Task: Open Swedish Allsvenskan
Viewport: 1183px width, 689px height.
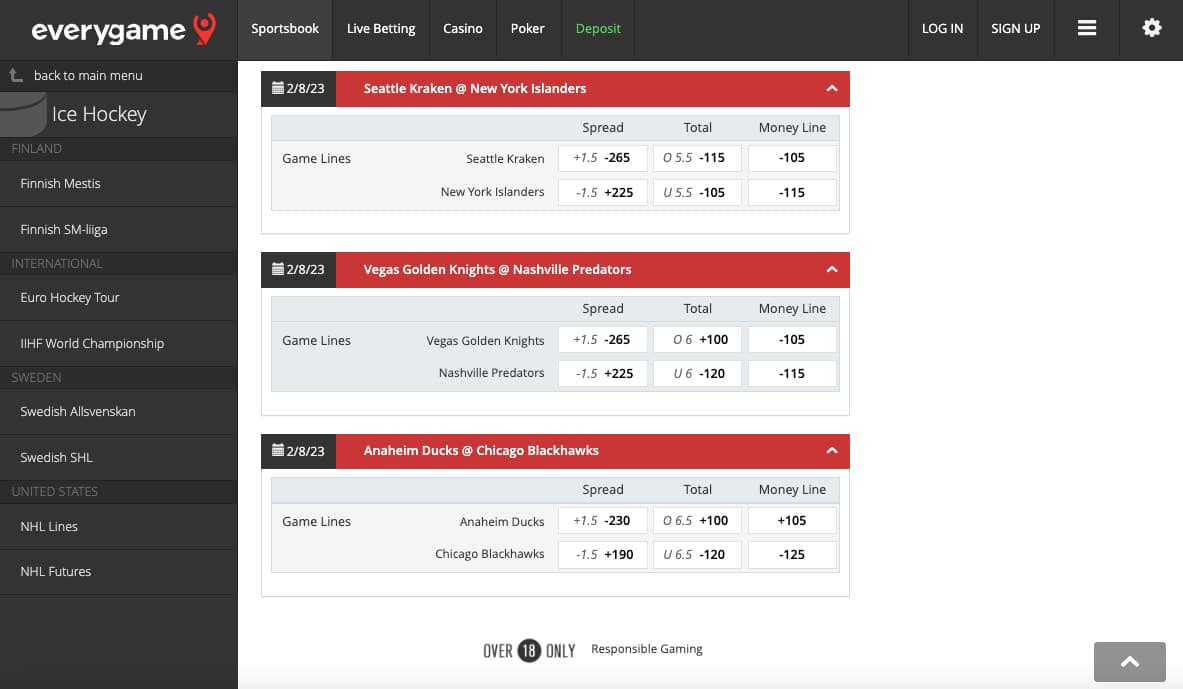Action: [118, 411]
